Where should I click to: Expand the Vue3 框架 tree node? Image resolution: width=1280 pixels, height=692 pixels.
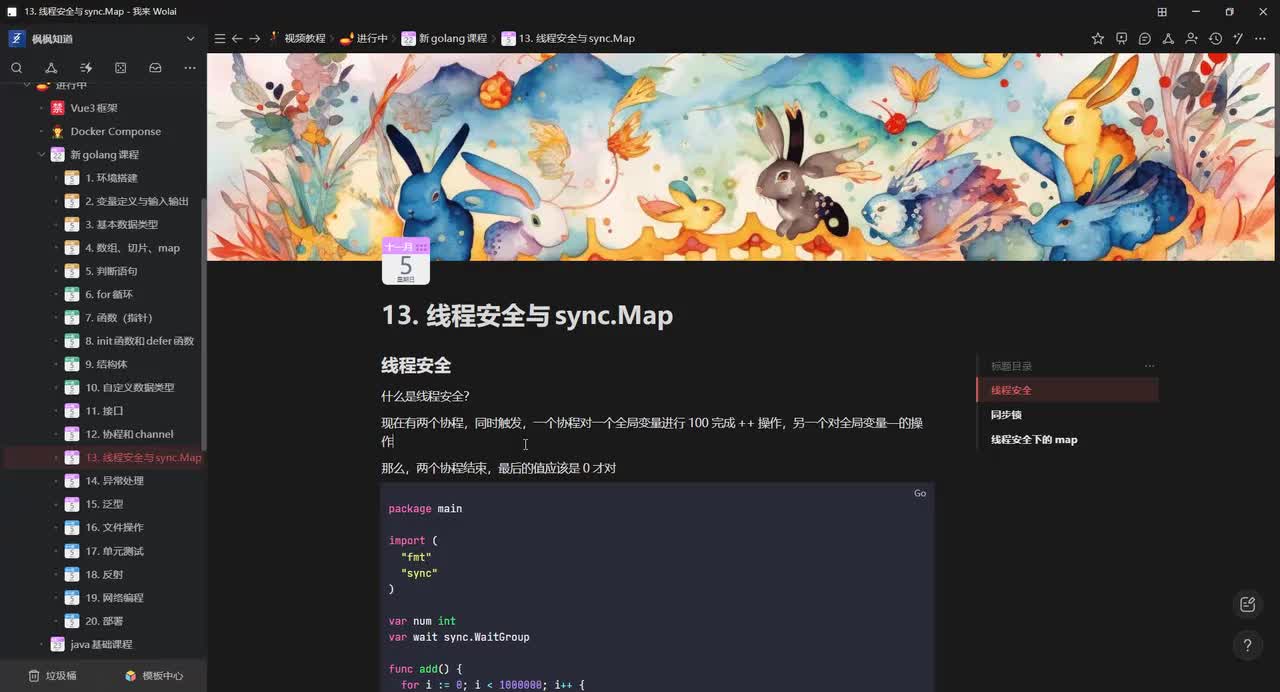pos(42,108)
